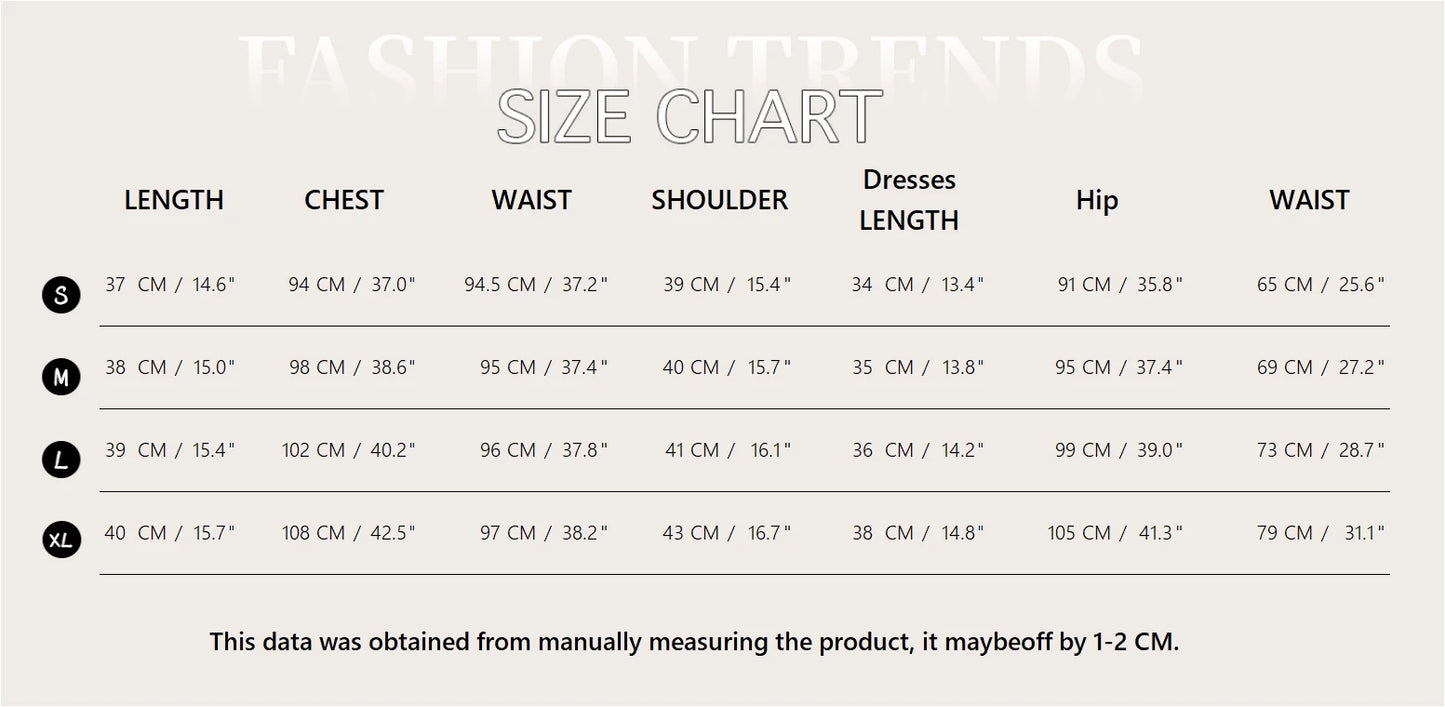Click the WAIST header beside CHEST
Image resolution: width=1445 pixels, height=707 pixels.
(531, 200)
